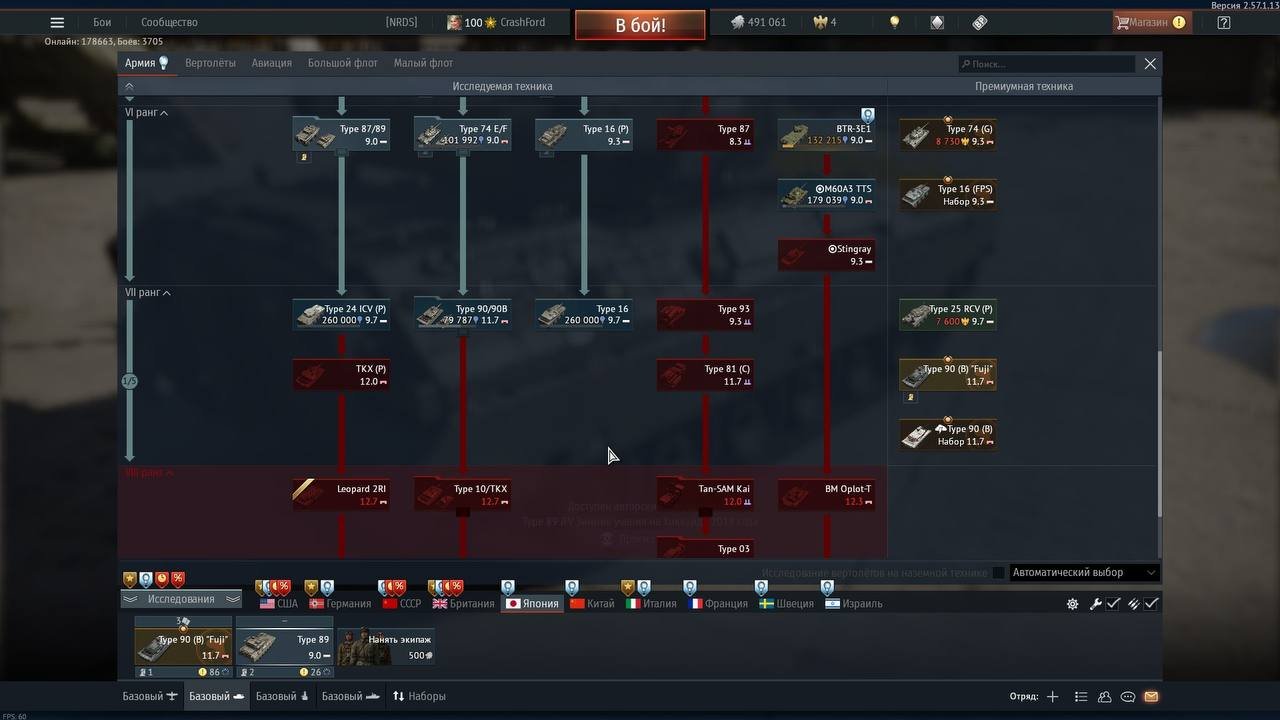
Task: Open the chat speech bubble icon
Action: 1128,697
